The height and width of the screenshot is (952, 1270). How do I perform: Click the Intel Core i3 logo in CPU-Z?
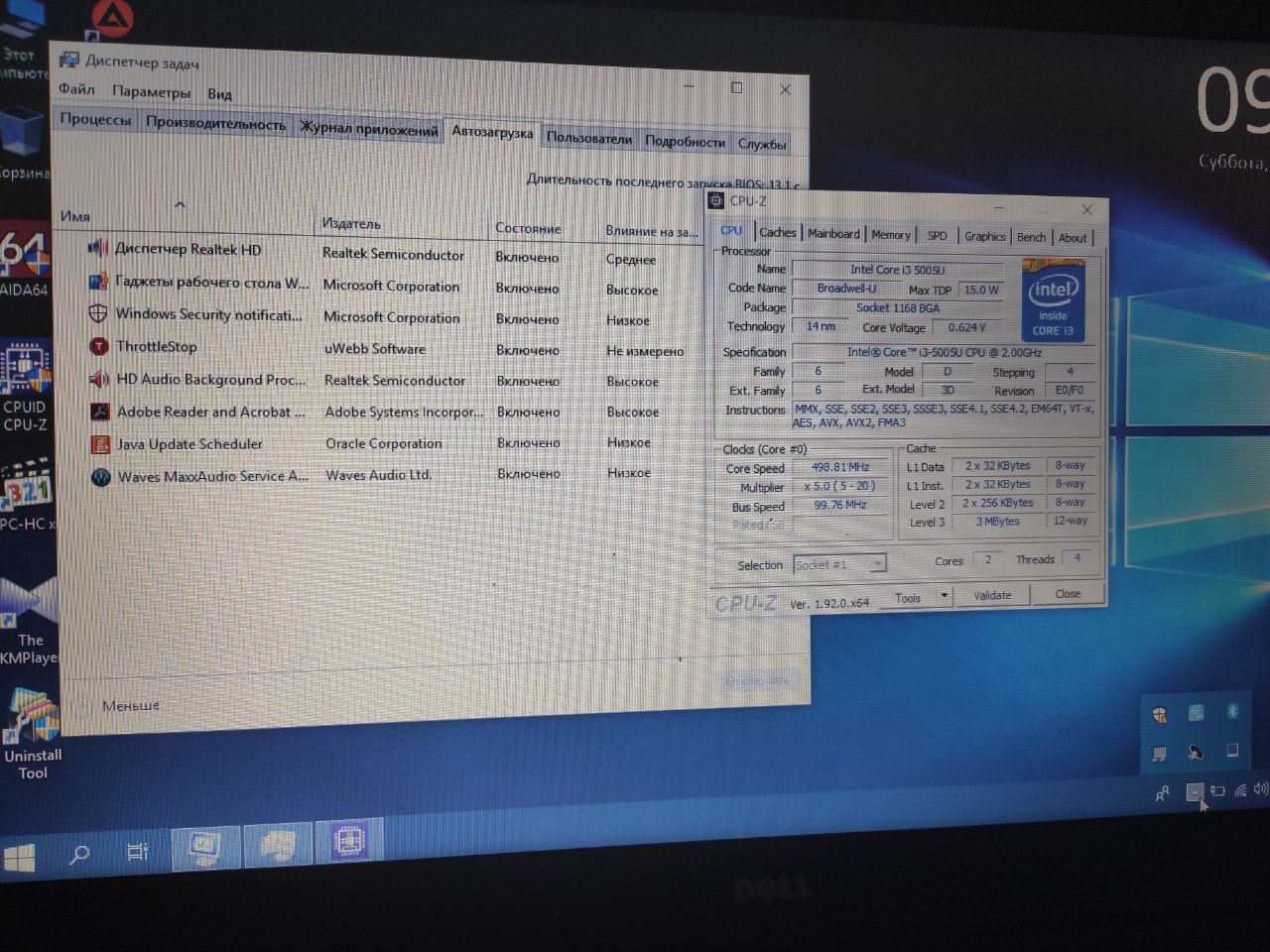tap(1052, 300)
